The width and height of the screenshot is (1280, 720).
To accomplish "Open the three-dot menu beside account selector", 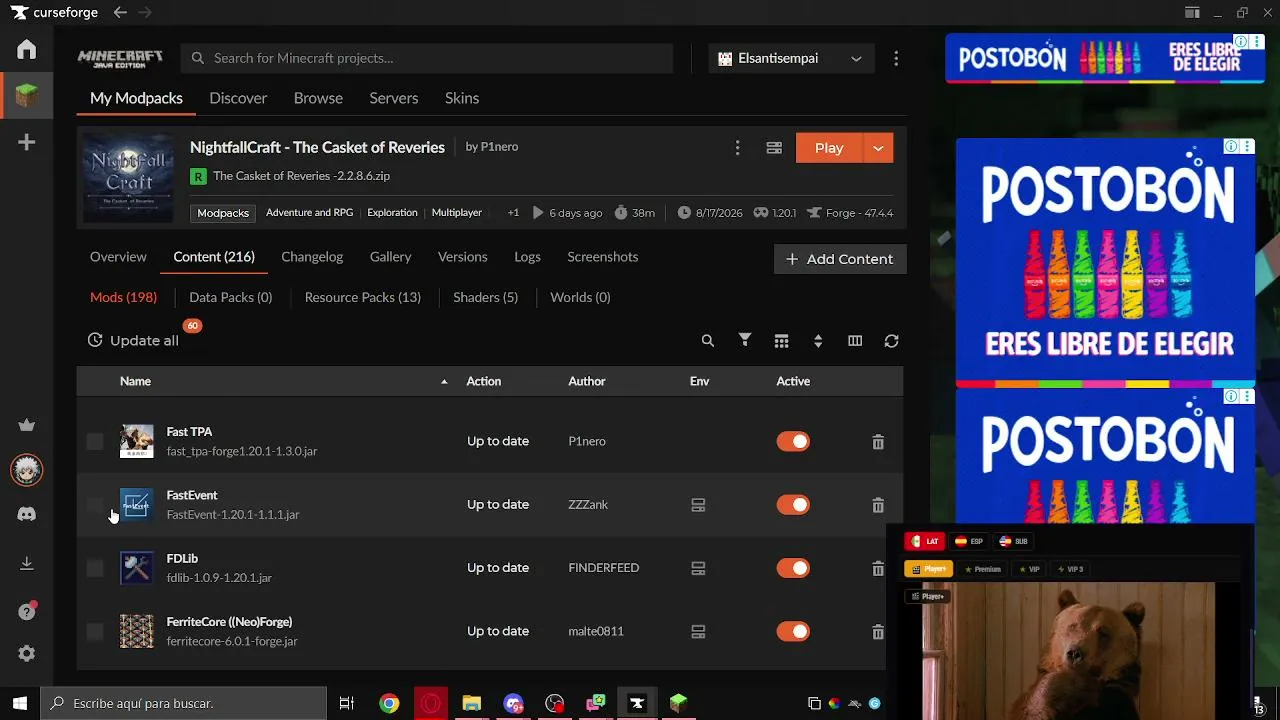I will click(896, 58).
